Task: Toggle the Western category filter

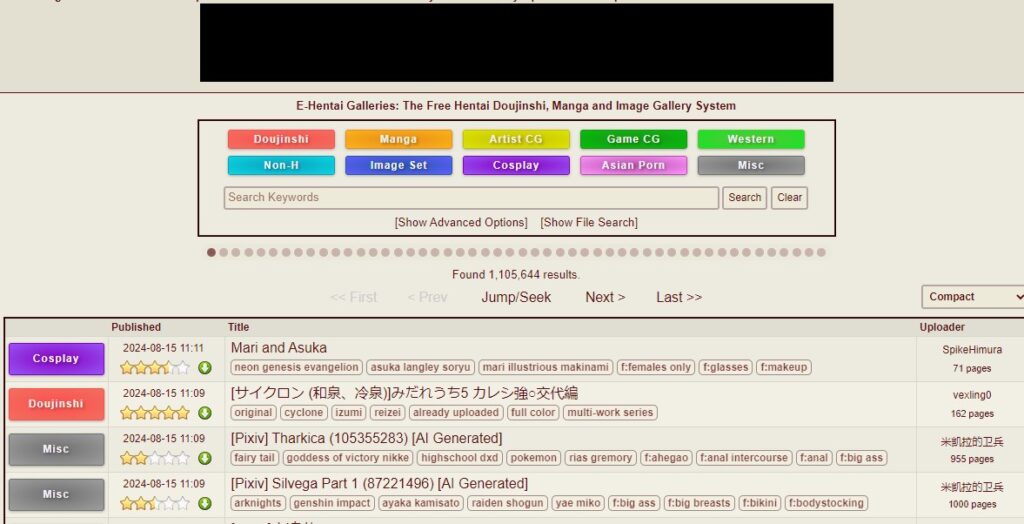Action: (751, 139)
